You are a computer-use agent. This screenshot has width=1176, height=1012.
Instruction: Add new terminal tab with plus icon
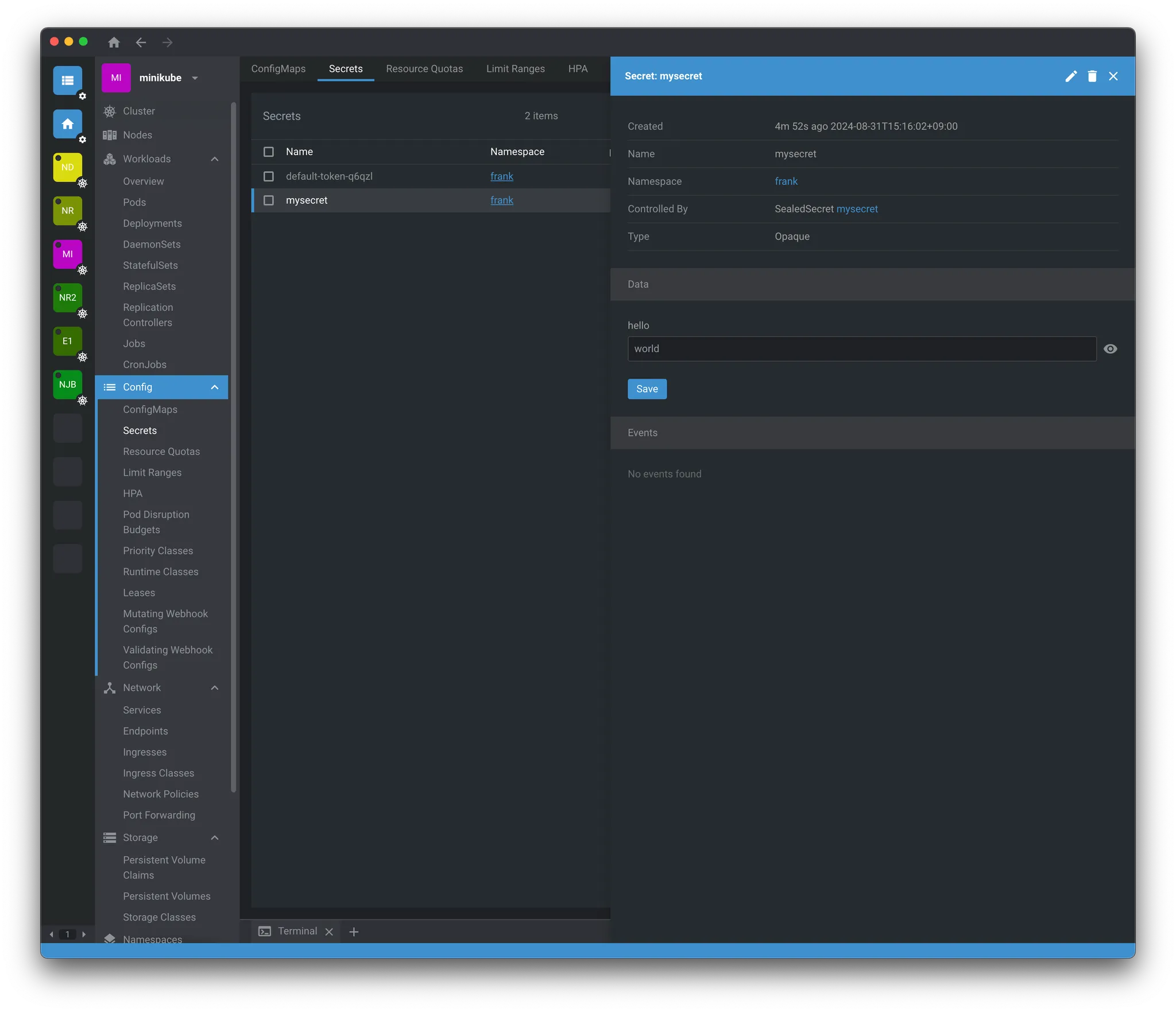(x=354, y=932)
